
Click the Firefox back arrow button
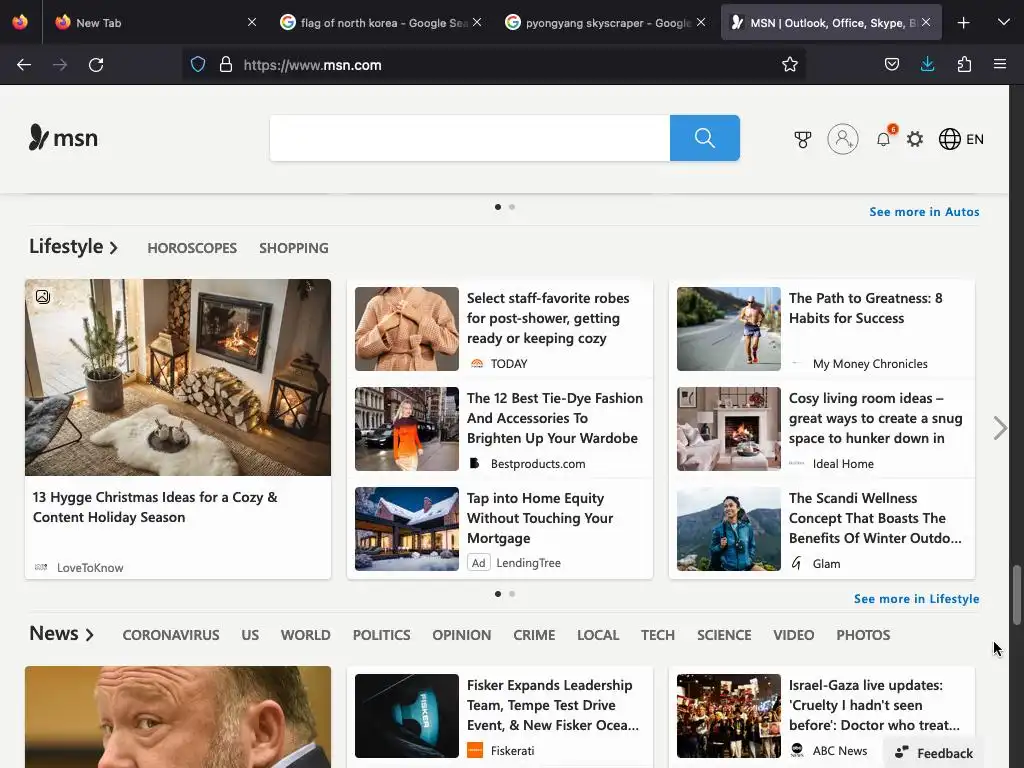tap(24, 65)
